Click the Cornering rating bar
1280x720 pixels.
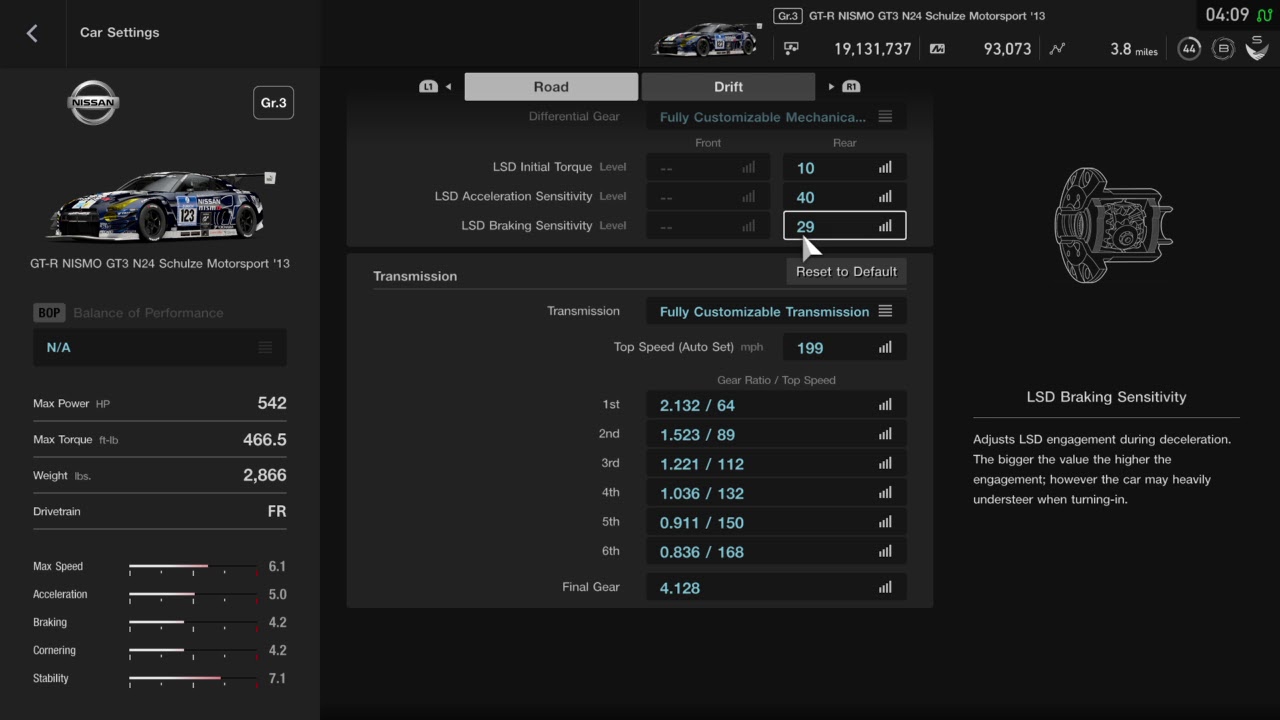click(193, 650)
